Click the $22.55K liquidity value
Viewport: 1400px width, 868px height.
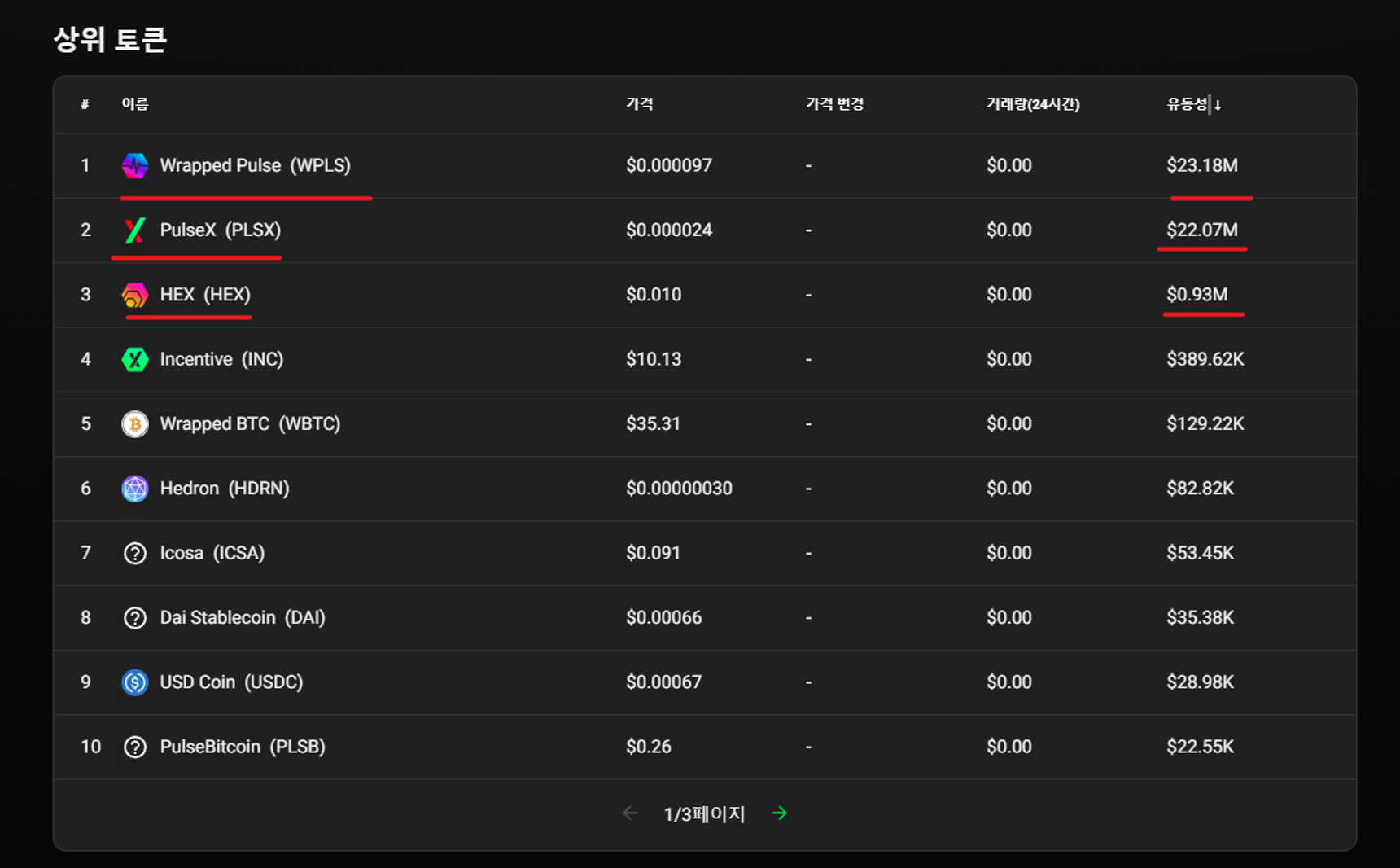[x=1201, y=747]
